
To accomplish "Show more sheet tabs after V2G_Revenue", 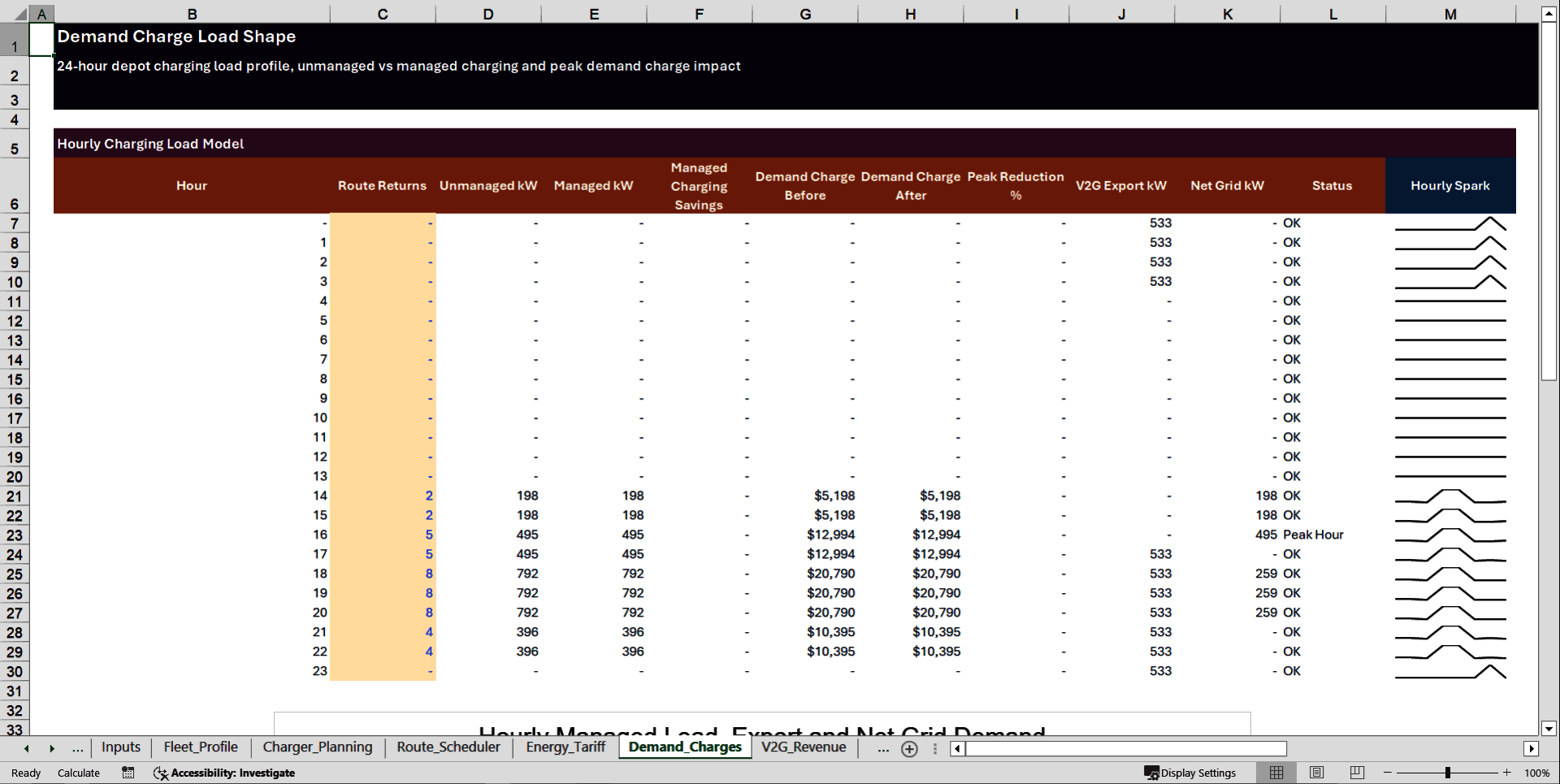I will click(x=882, y=748).
